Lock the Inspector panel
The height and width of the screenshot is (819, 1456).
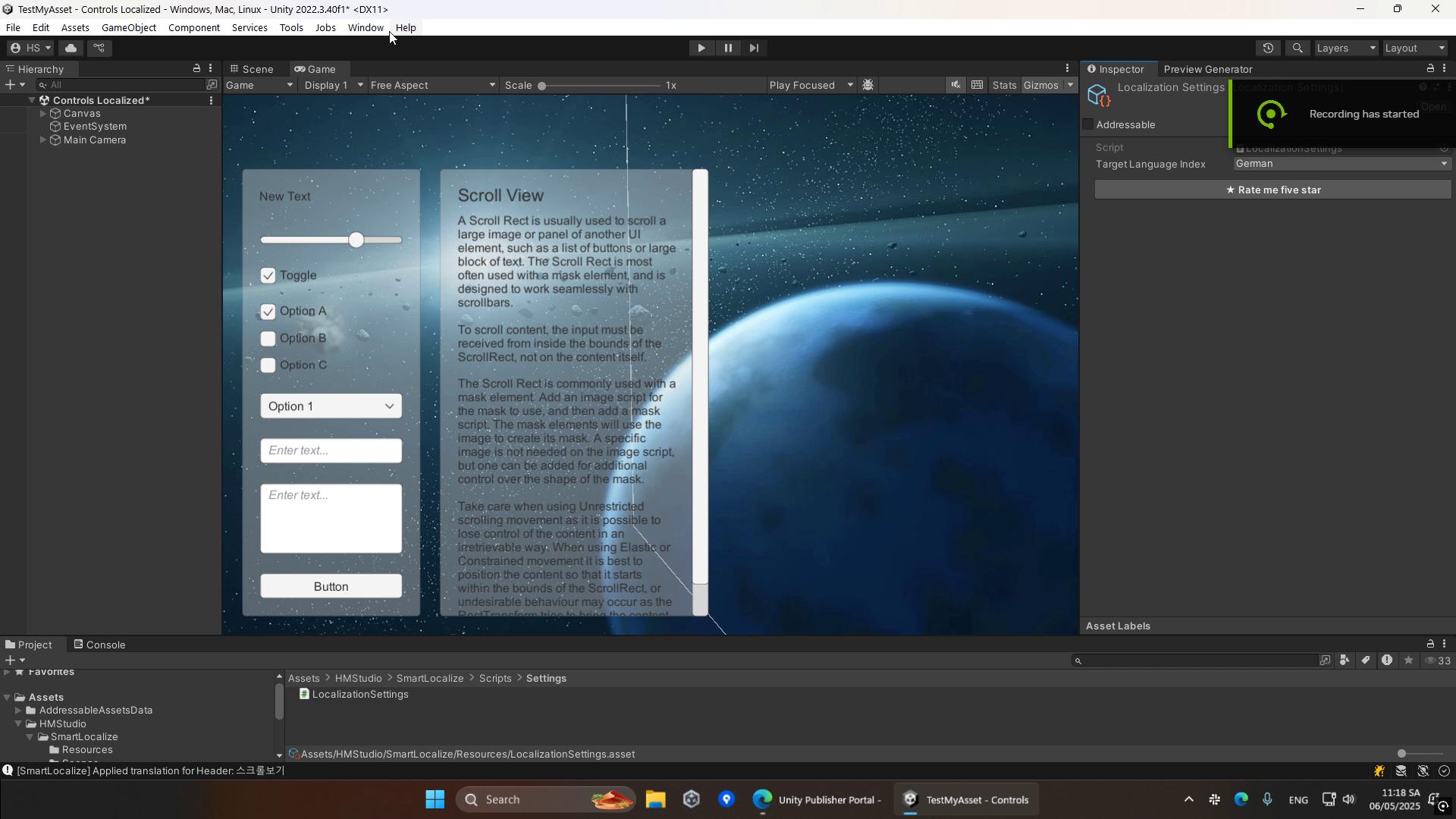[x=1430, y=68]
